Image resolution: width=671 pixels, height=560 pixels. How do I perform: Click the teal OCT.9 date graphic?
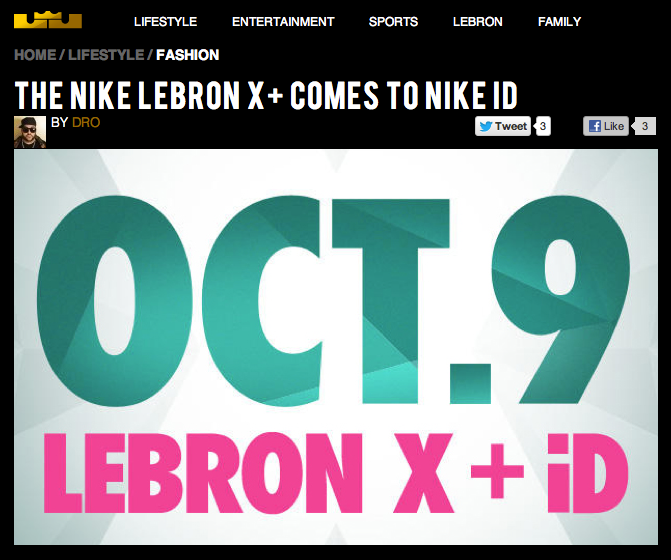334,300
